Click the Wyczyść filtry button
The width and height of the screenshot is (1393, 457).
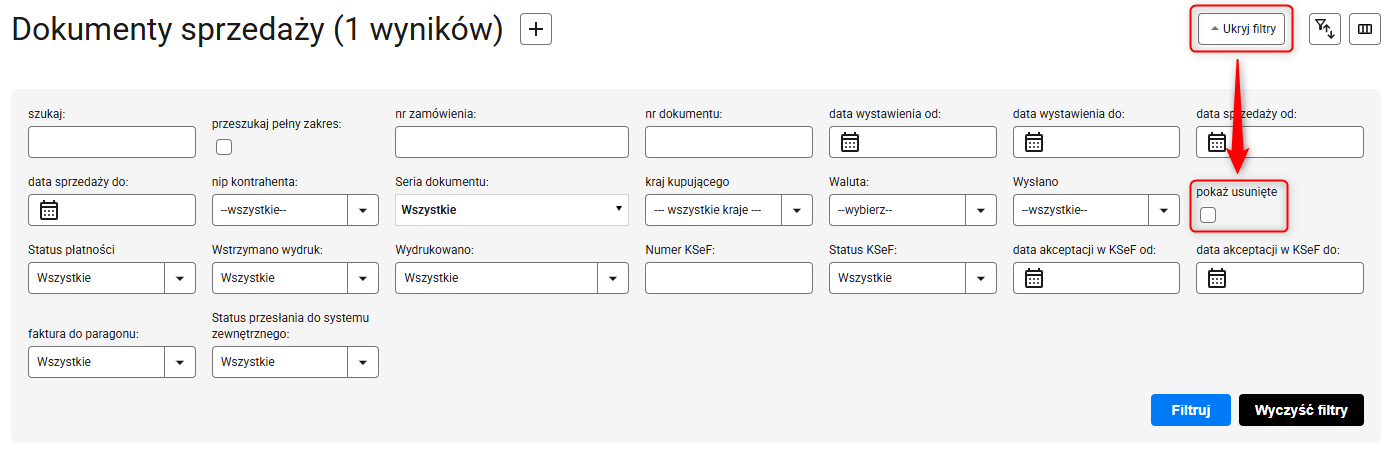(x=1300, y=410)
